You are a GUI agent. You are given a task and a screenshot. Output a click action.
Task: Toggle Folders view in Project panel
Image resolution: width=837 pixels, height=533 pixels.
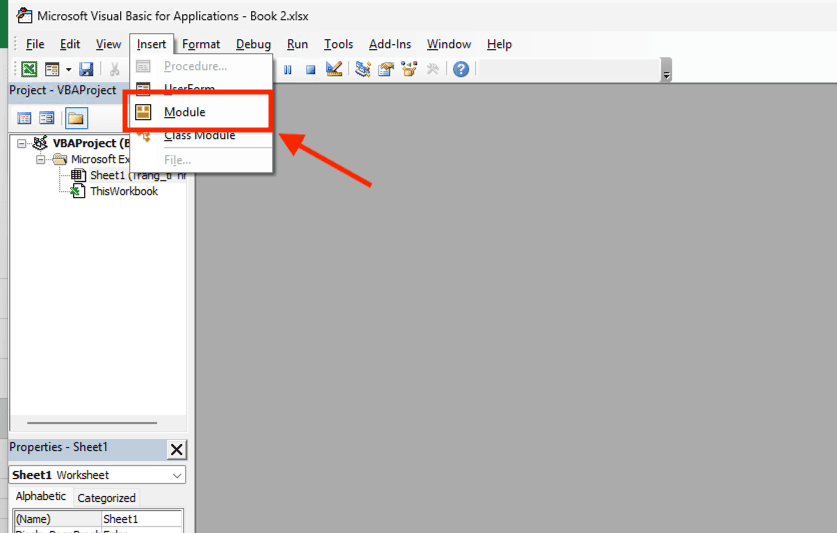pyautogui.click(x=76, y=118)
